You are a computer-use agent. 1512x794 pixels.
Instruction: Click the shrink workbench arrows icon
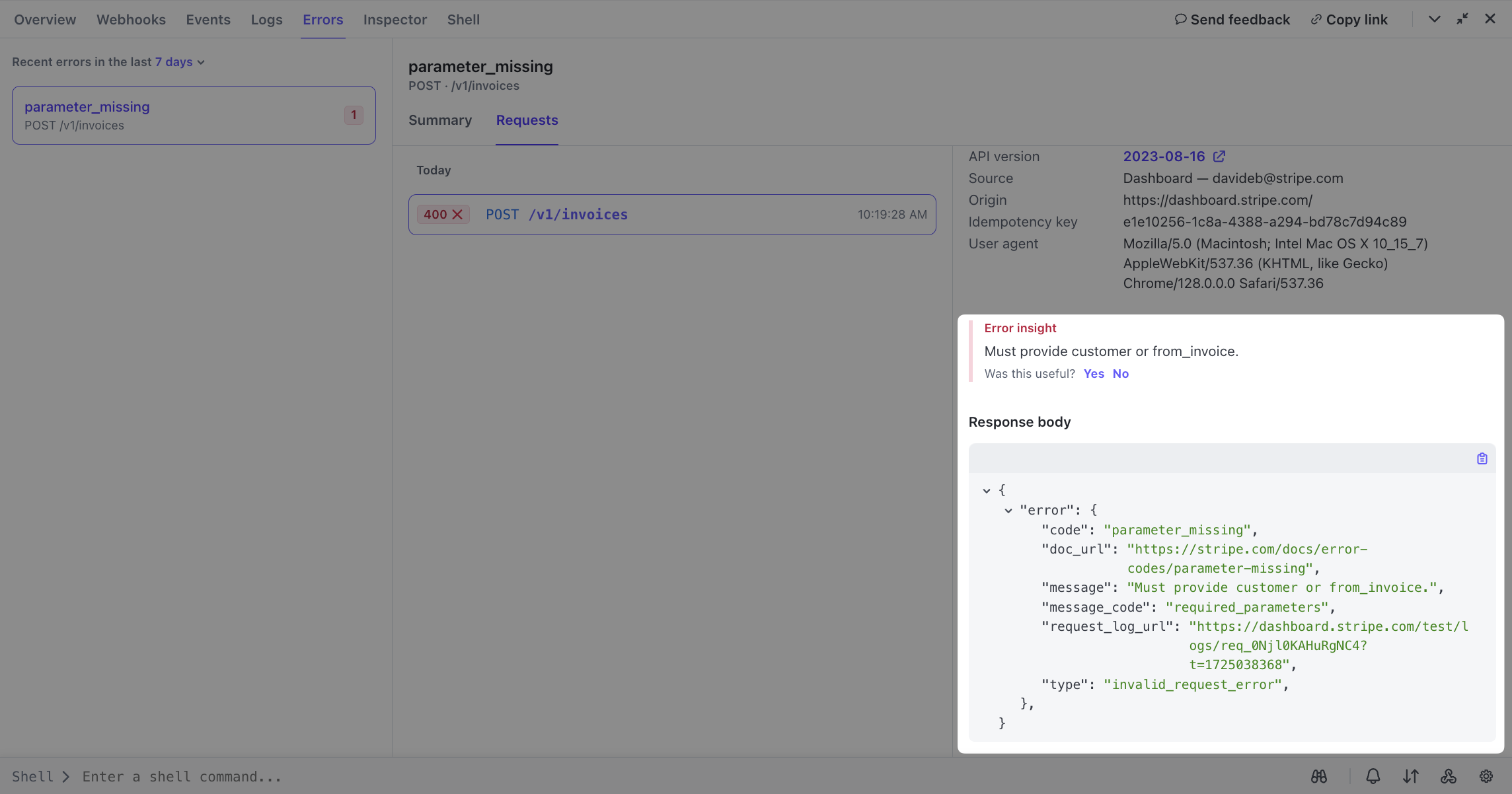point(1462,19)
